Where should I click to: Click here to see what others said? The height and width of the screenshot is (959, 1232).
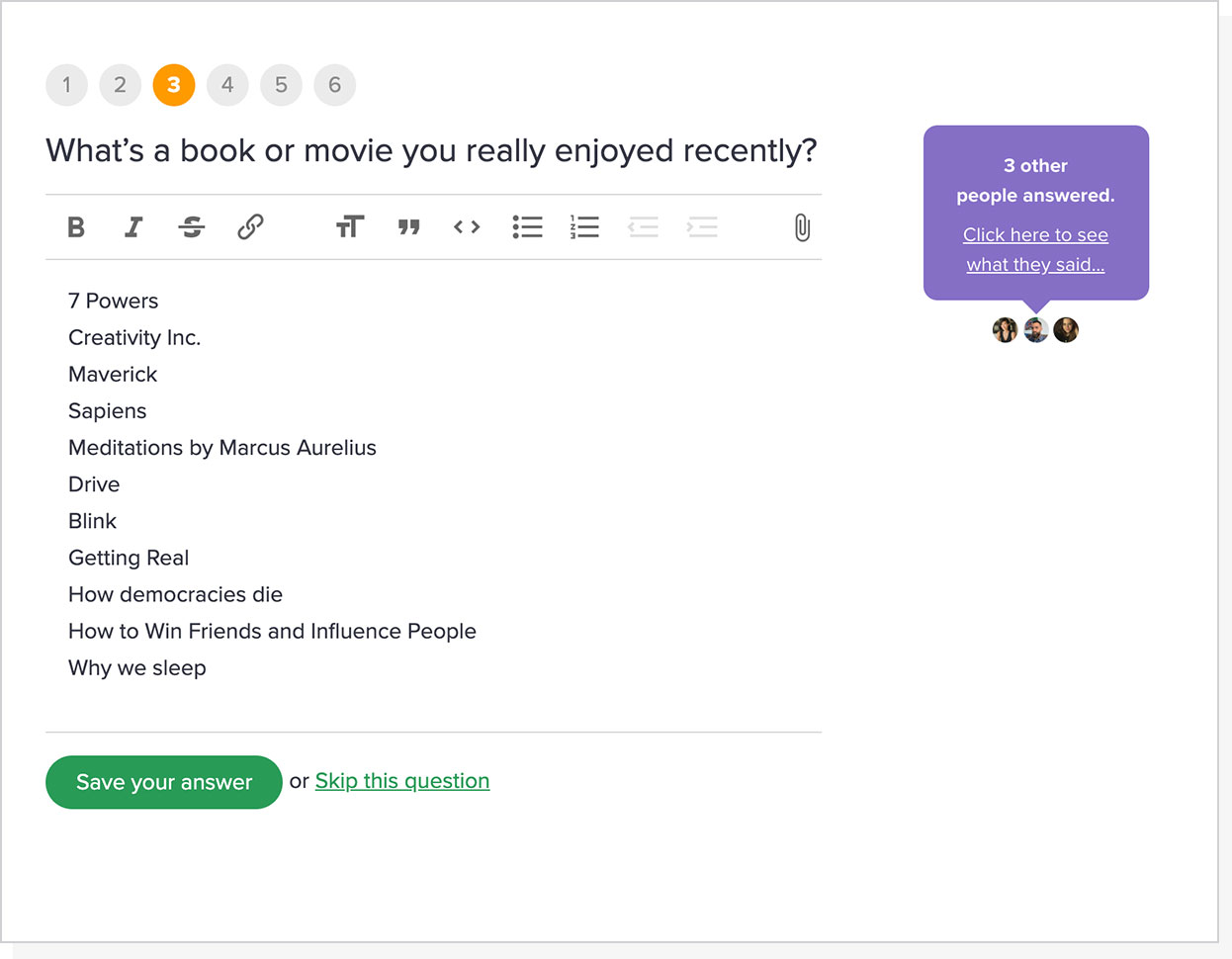[1035, 249]
